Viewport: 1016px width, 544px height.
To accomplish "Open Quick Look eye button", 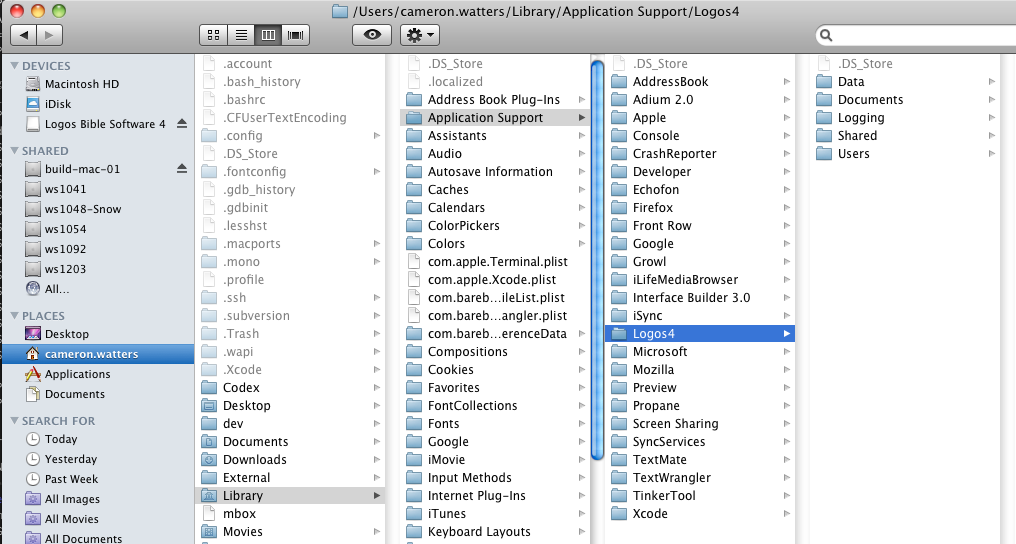I will (x=372, y=35).
